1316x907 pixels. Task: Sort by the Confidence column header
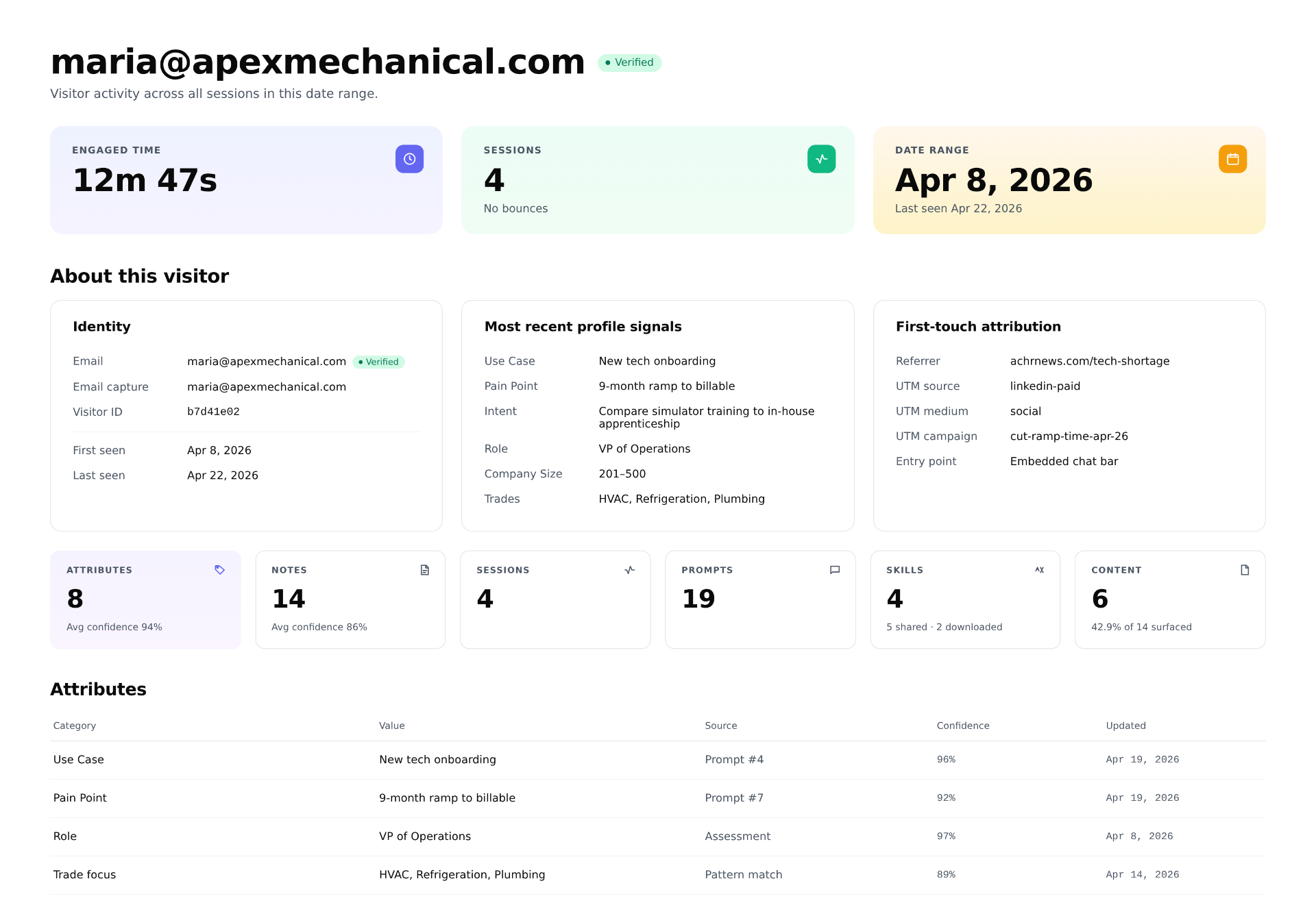click(963, 725)
